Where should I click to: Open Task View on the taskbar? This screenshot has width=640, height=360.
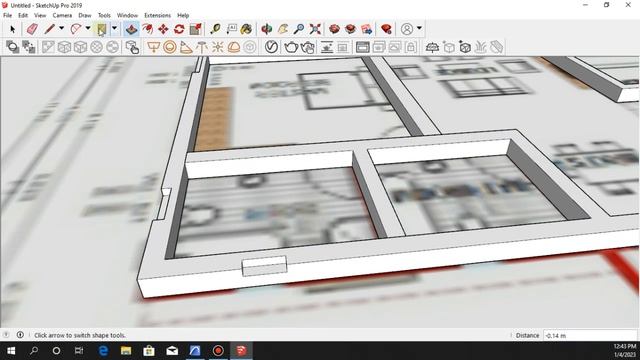[79, 351]
